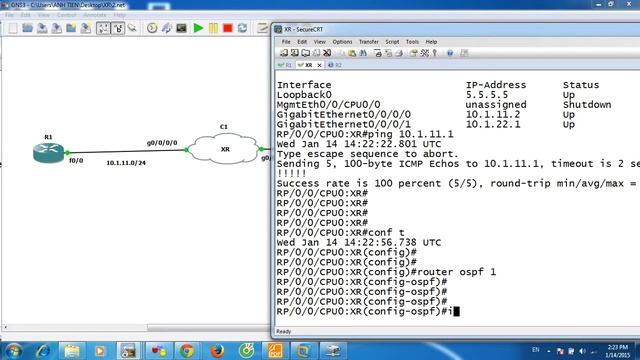Open Windows Start button
The height and width of the screenshot is (360, 640).
point(14,351)
